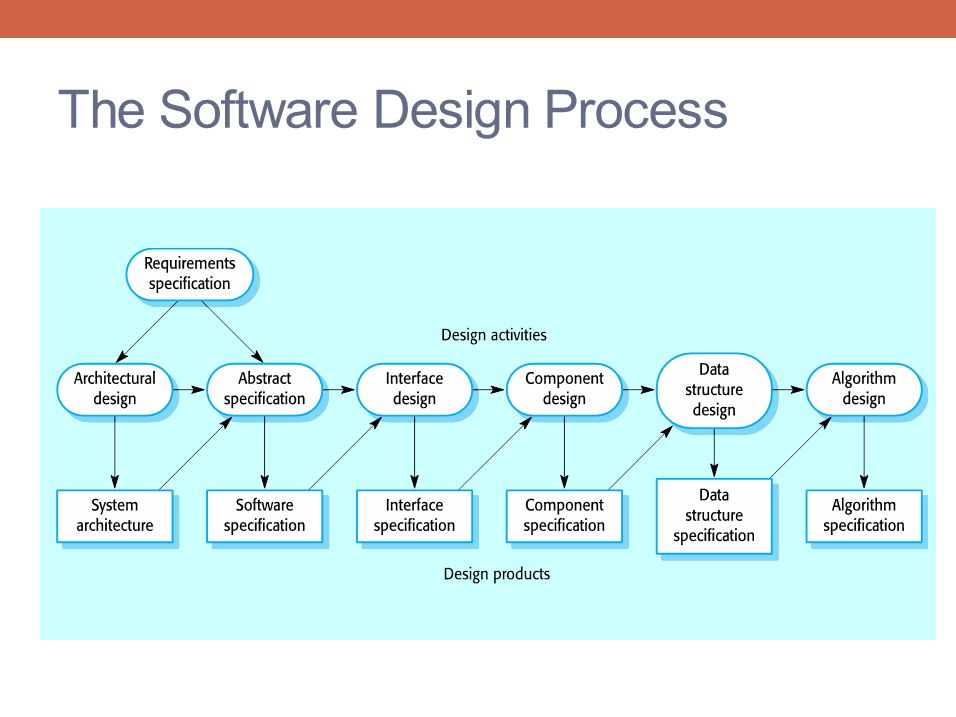This screenshot has width=956, height=717.
Task: Click the 'Design products' label
Action: coord(497,574)
